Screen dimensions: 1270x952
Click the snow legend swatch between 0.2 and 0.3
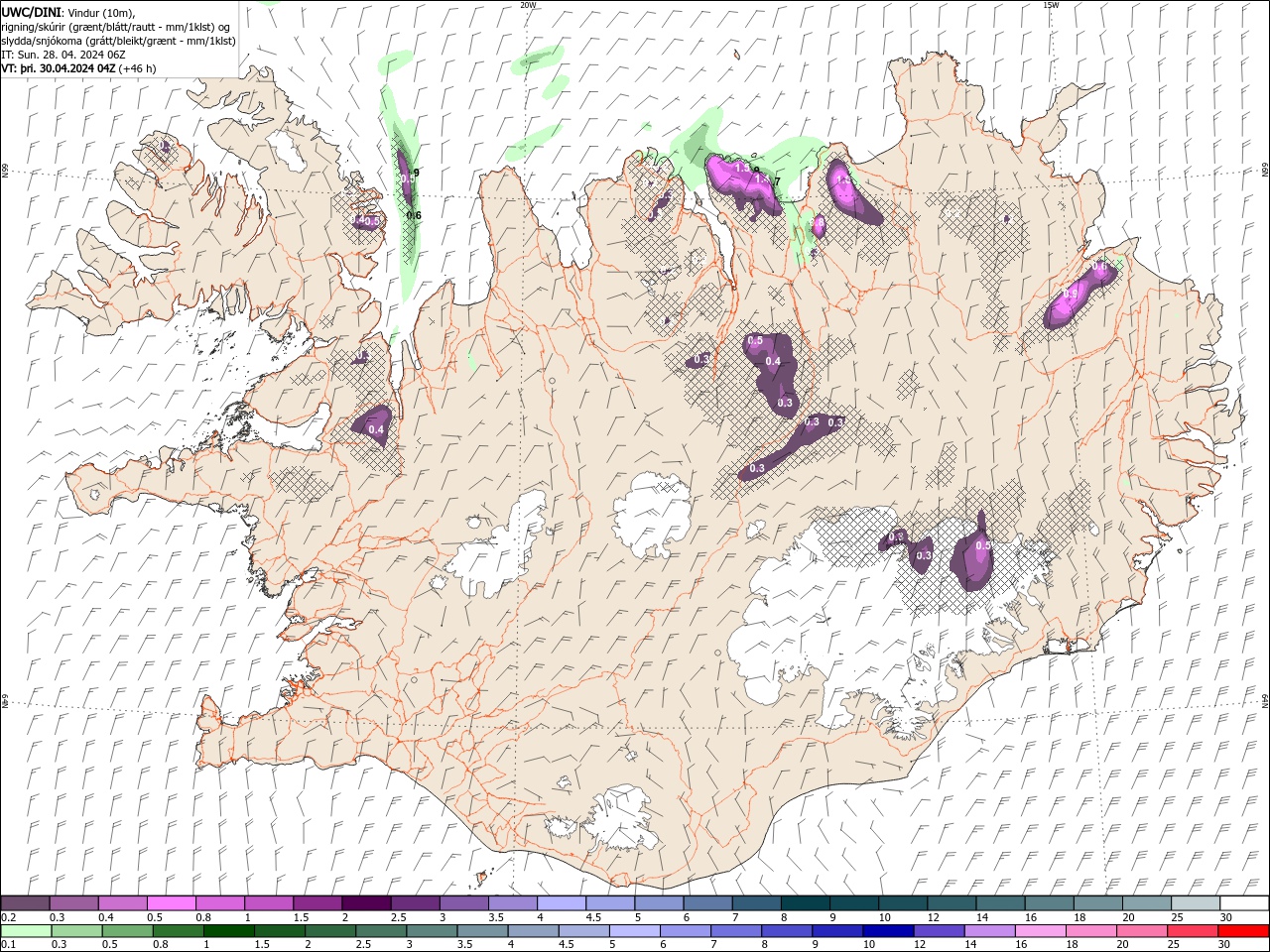click(25, 903)
